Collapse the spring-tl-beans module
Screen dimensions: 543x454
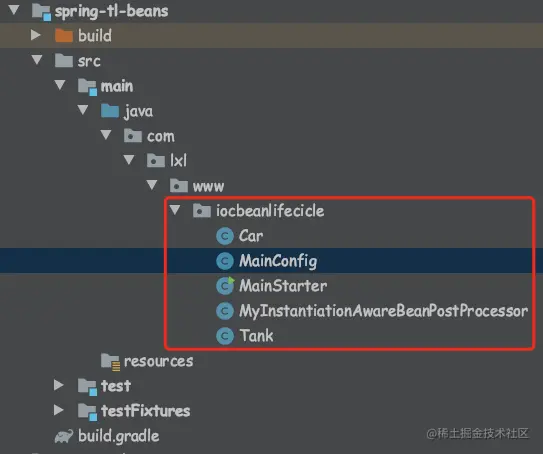[x=14, y=10]
